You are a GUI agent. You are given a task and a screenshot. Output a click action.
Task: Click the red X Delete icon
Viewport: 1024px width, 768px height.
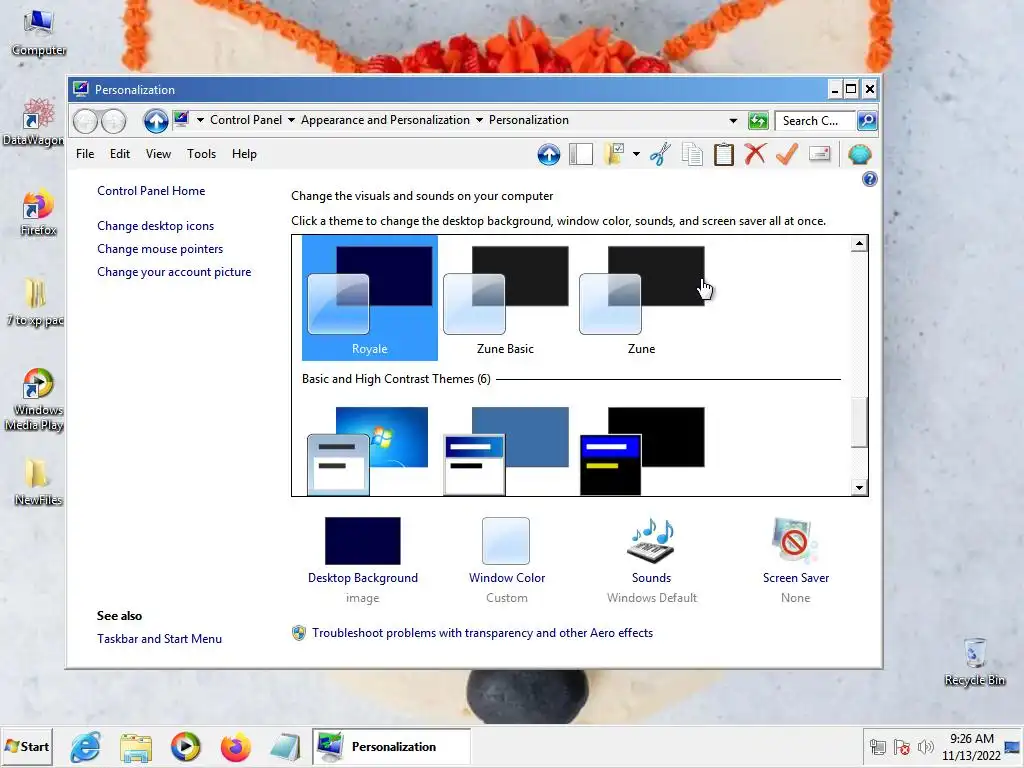coord(756,155)
